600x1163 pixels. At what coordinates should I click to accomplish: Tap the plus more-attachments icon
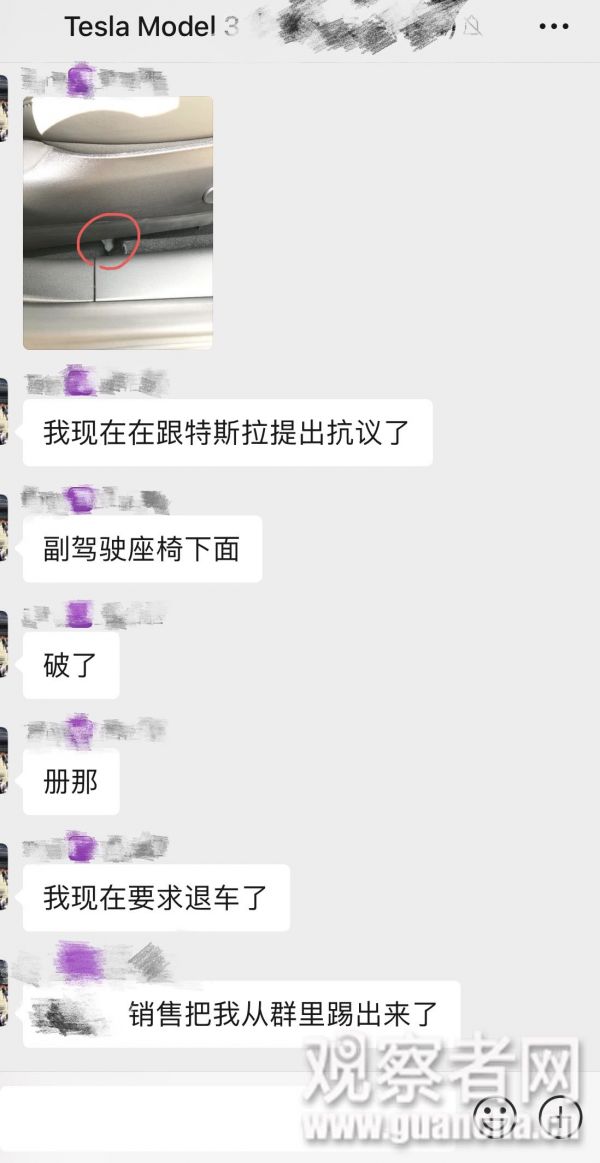(561, 1113)
